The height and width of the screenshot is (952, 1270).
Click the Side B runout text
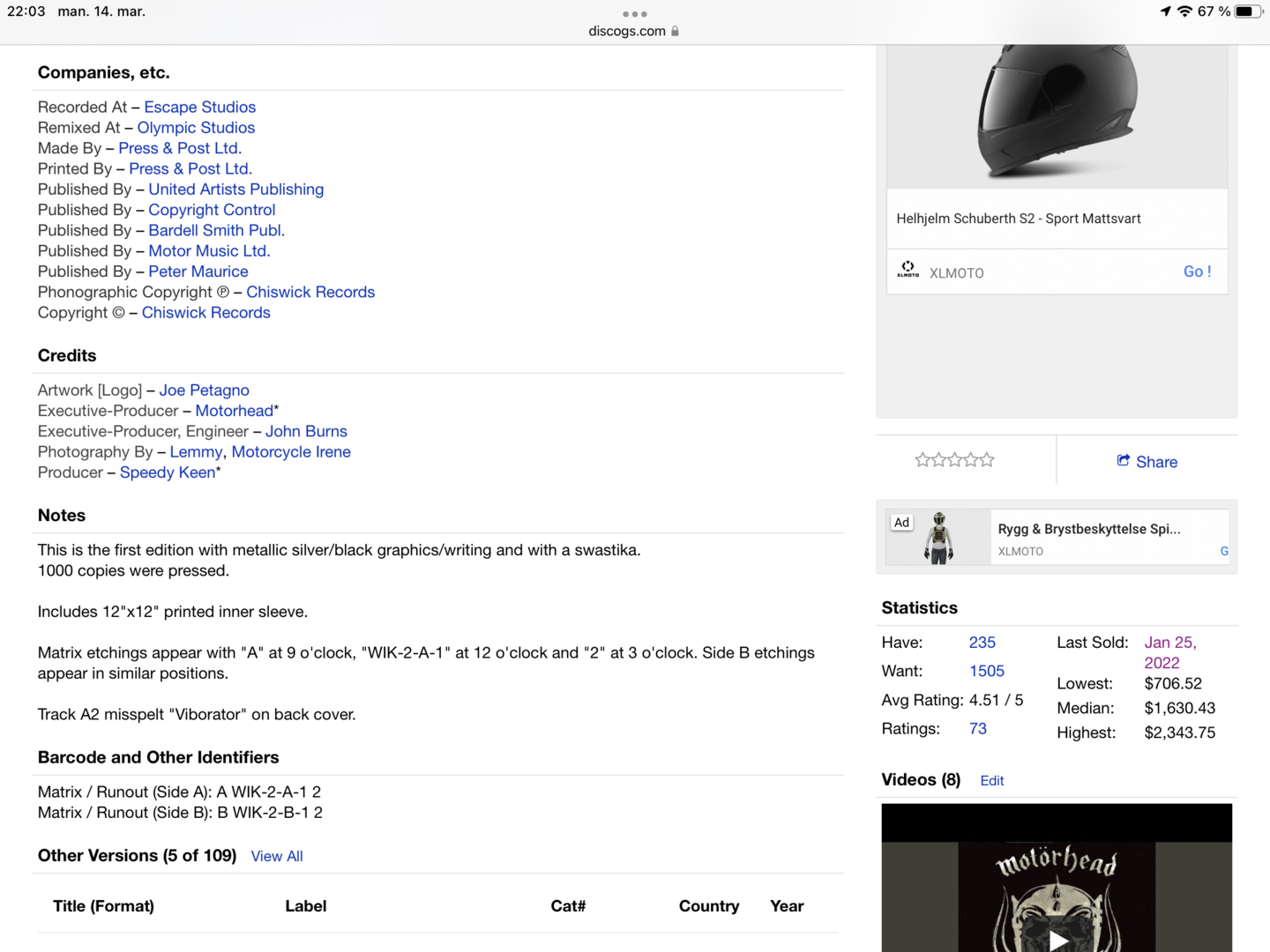click(x=181, y=813)
